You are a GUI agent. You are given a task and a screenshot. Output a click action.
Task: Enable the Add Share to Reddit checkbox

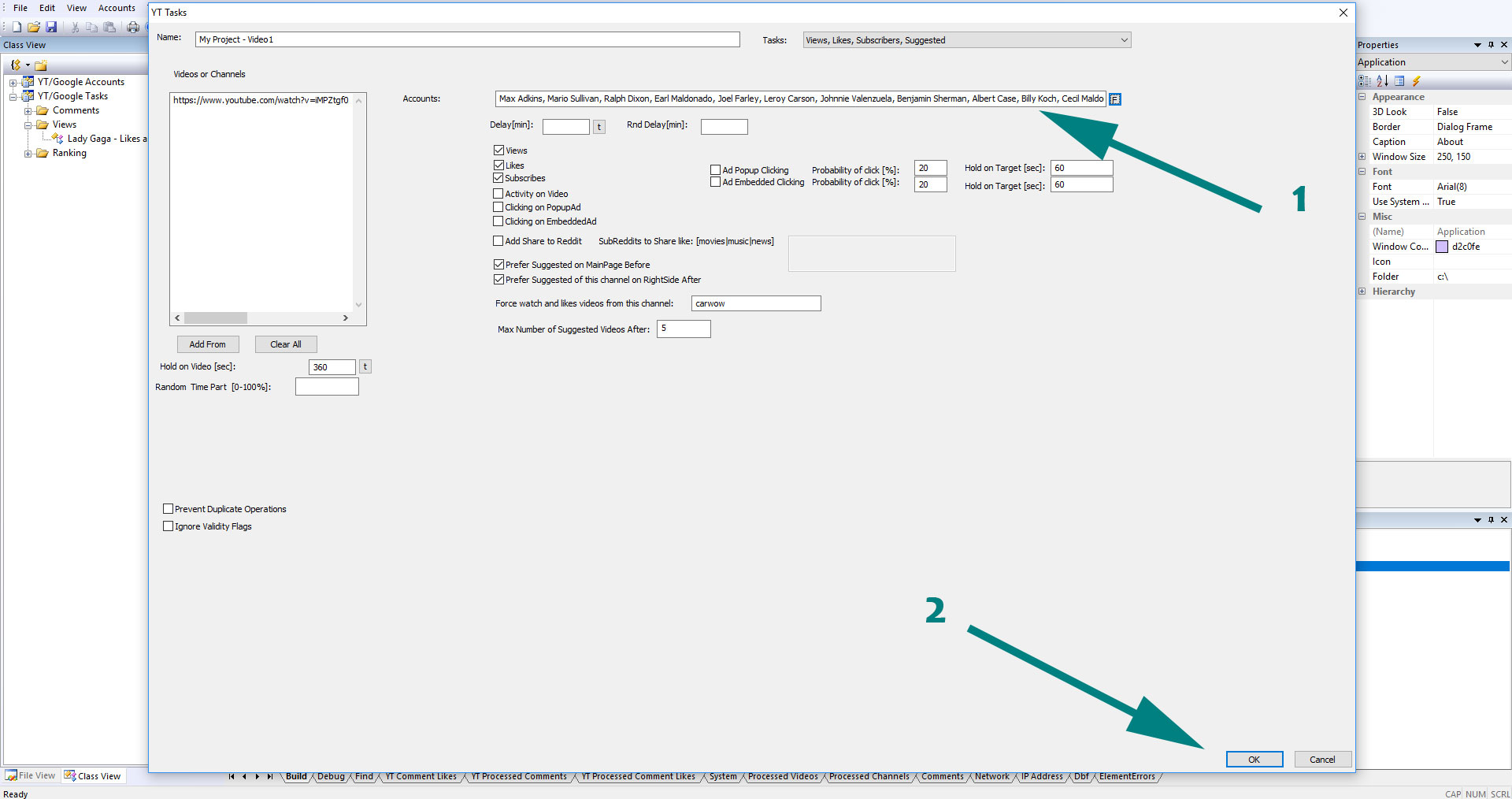pos(498,241)
